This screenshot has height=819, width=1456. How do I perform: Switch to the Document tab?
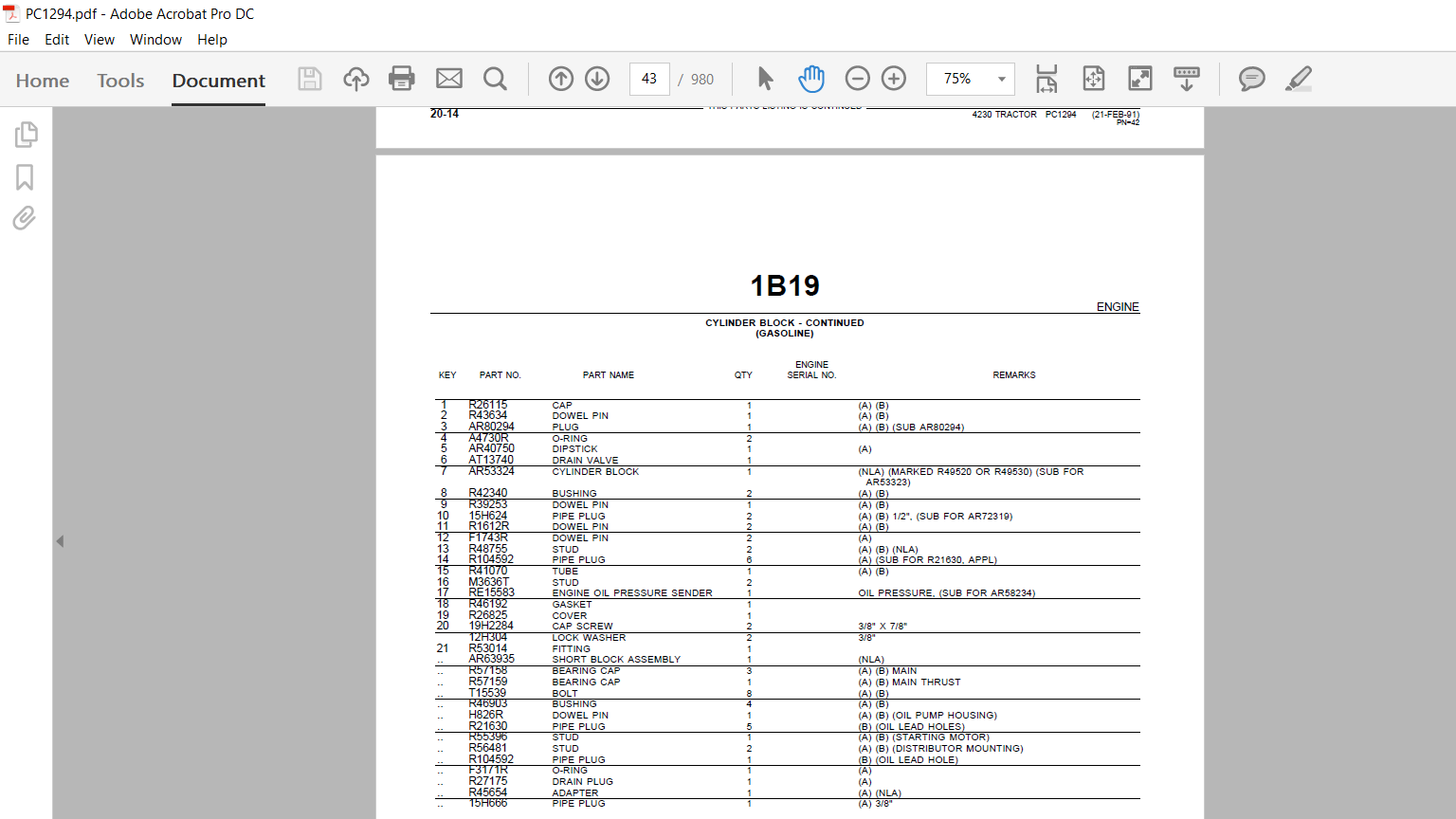[219, 81]
